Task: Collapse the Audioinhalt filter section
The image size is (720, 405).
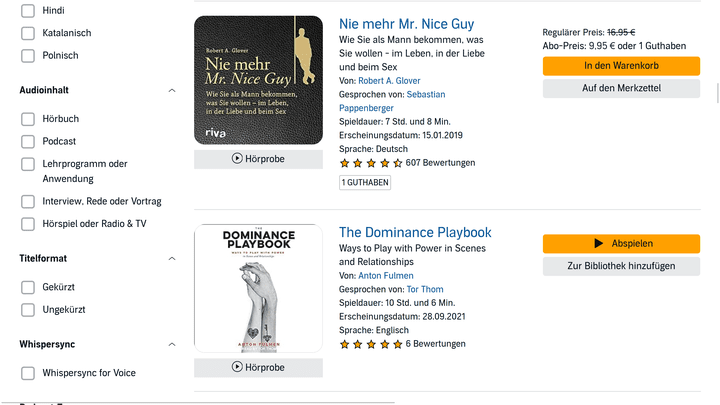Action: click(172, 90)
